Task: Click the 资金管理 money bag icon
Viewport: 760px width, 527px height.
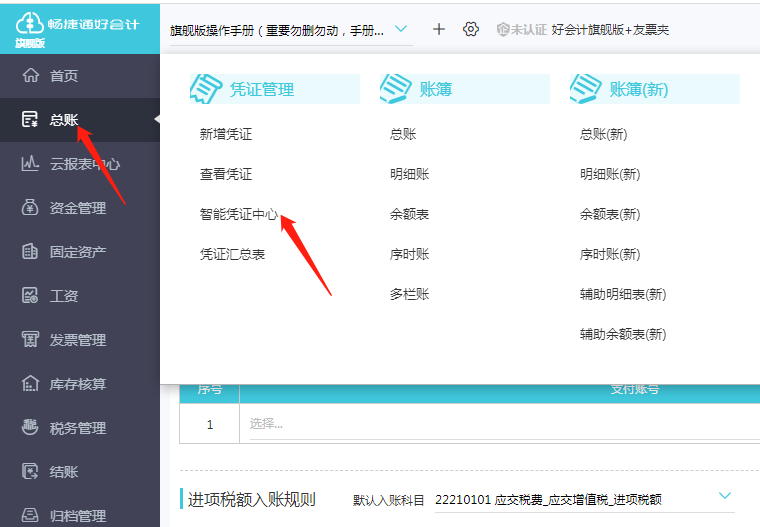Action: click(x=30, y=208)
